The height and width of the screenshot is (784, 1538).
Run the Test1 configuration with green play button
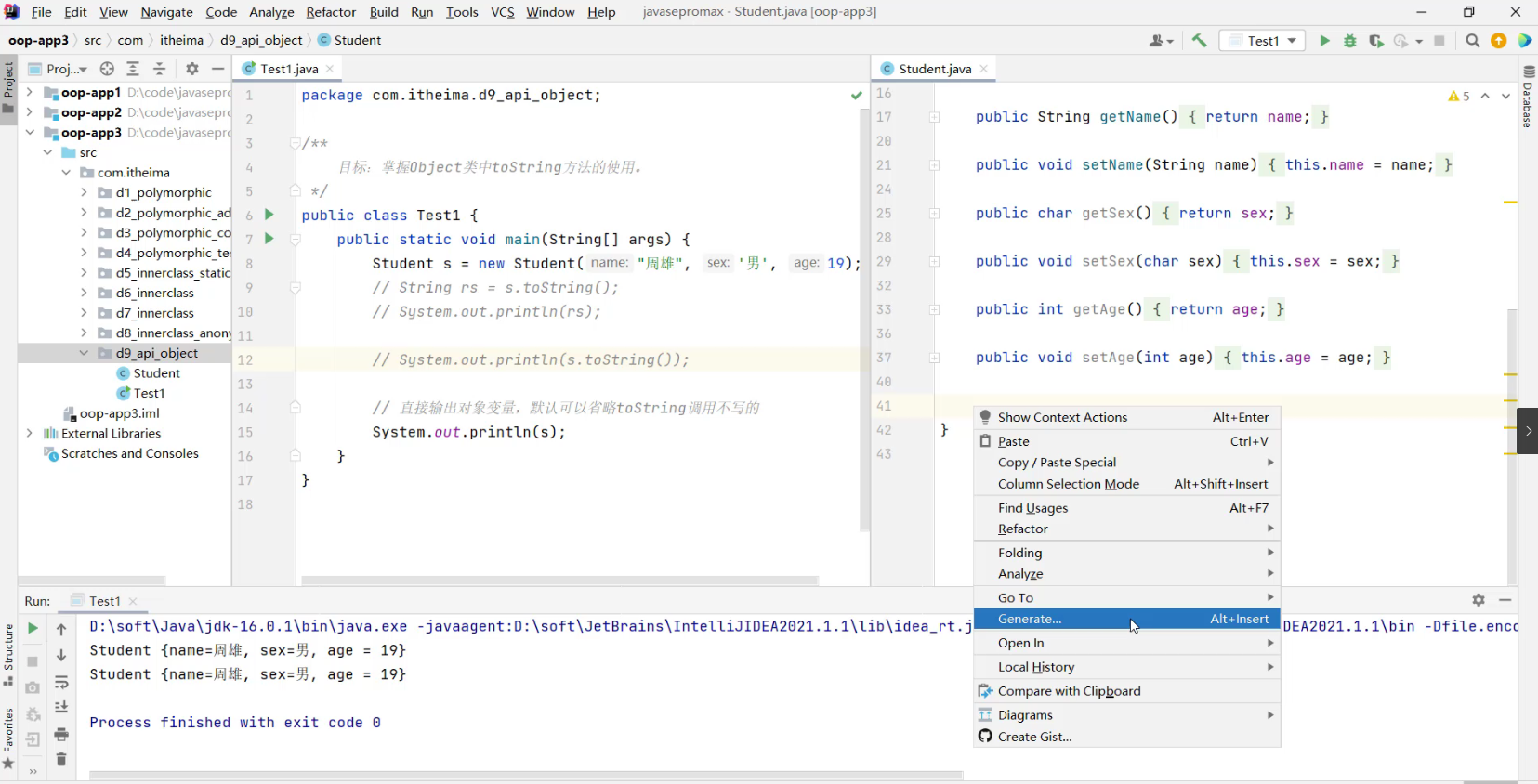click(1324, 41)
